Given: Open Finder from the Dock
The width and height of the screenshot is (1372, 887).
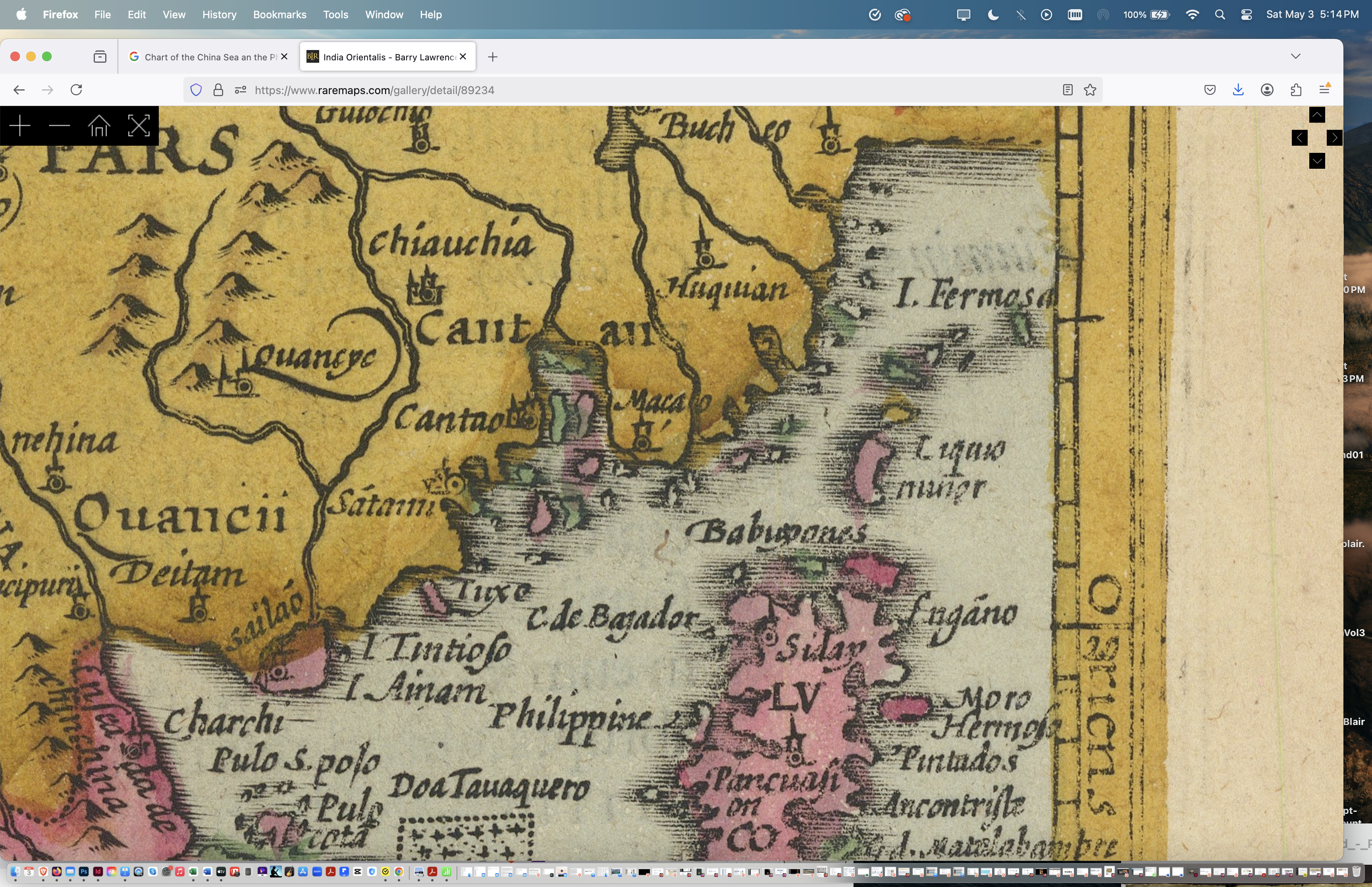Looking at the screenshot, I should [x=15, y=872].
